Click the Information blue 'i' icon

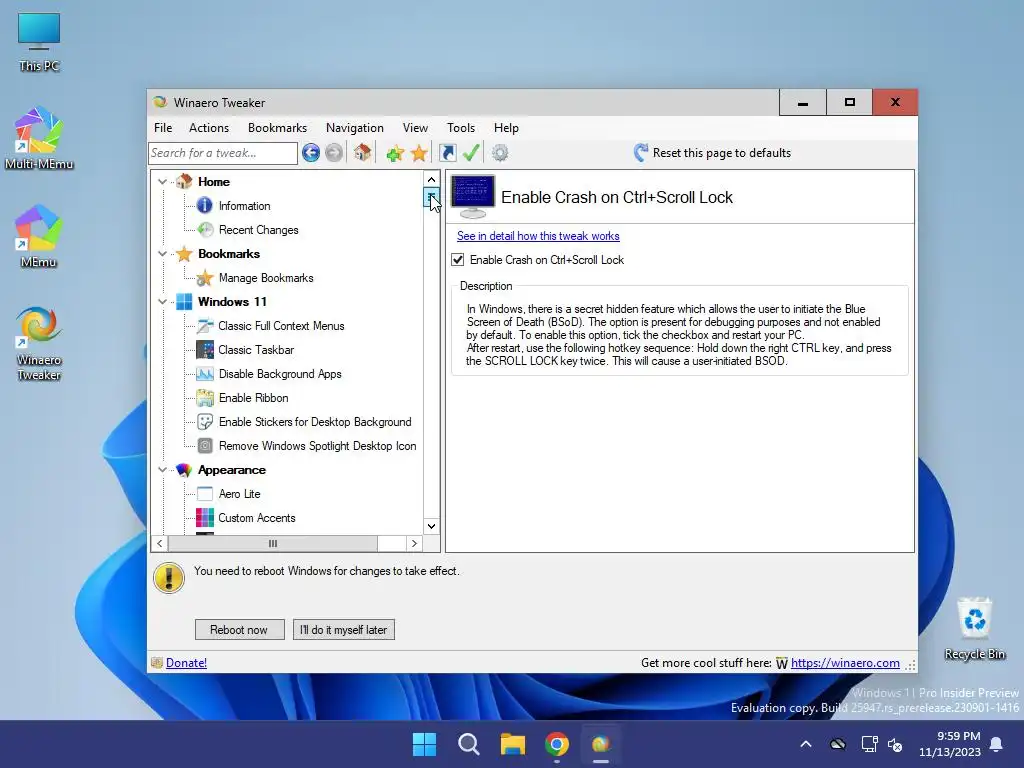point(204,206)
